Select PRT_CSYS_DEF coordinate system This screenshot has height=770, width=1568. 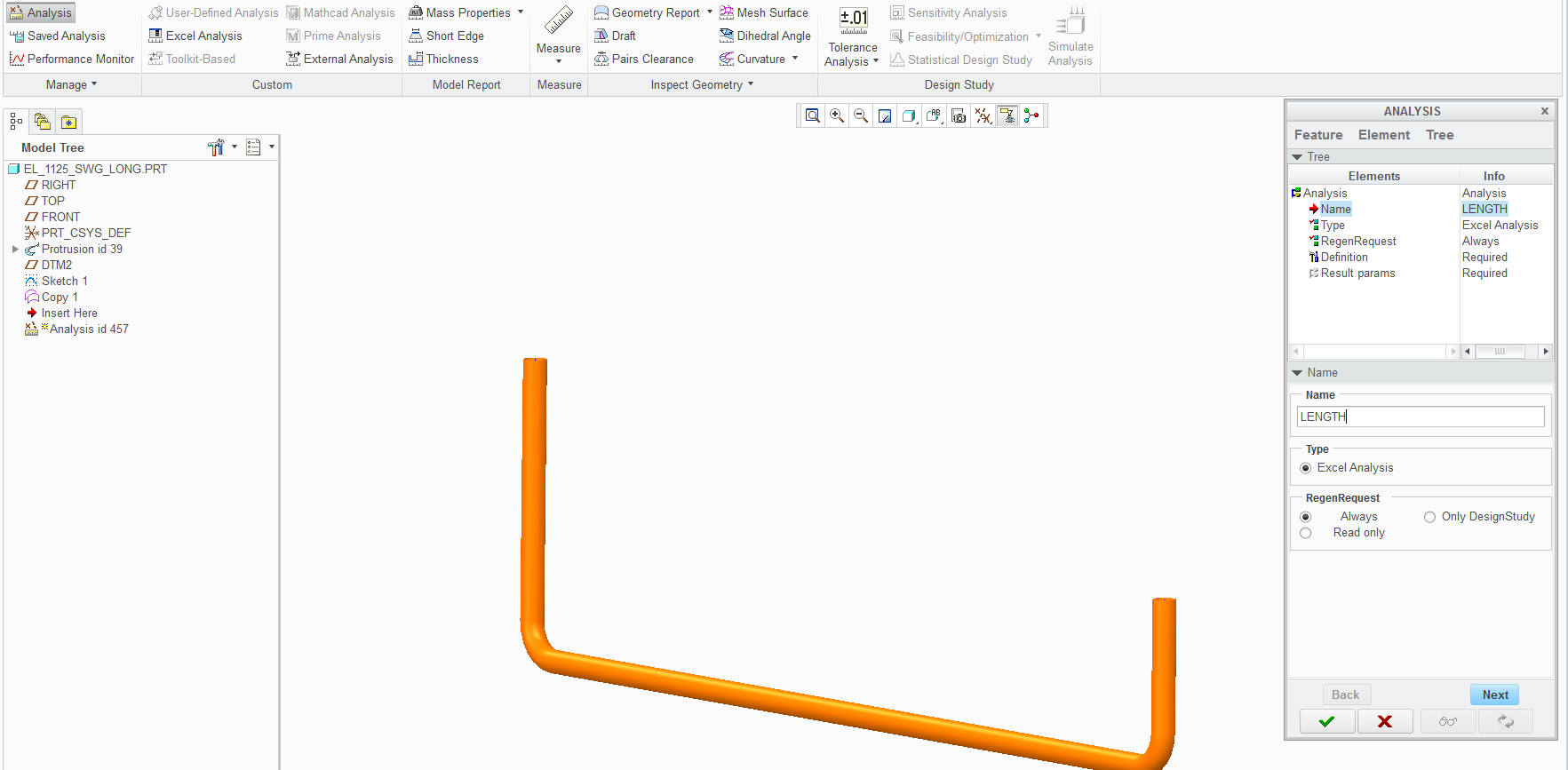(x=86, y=234)
